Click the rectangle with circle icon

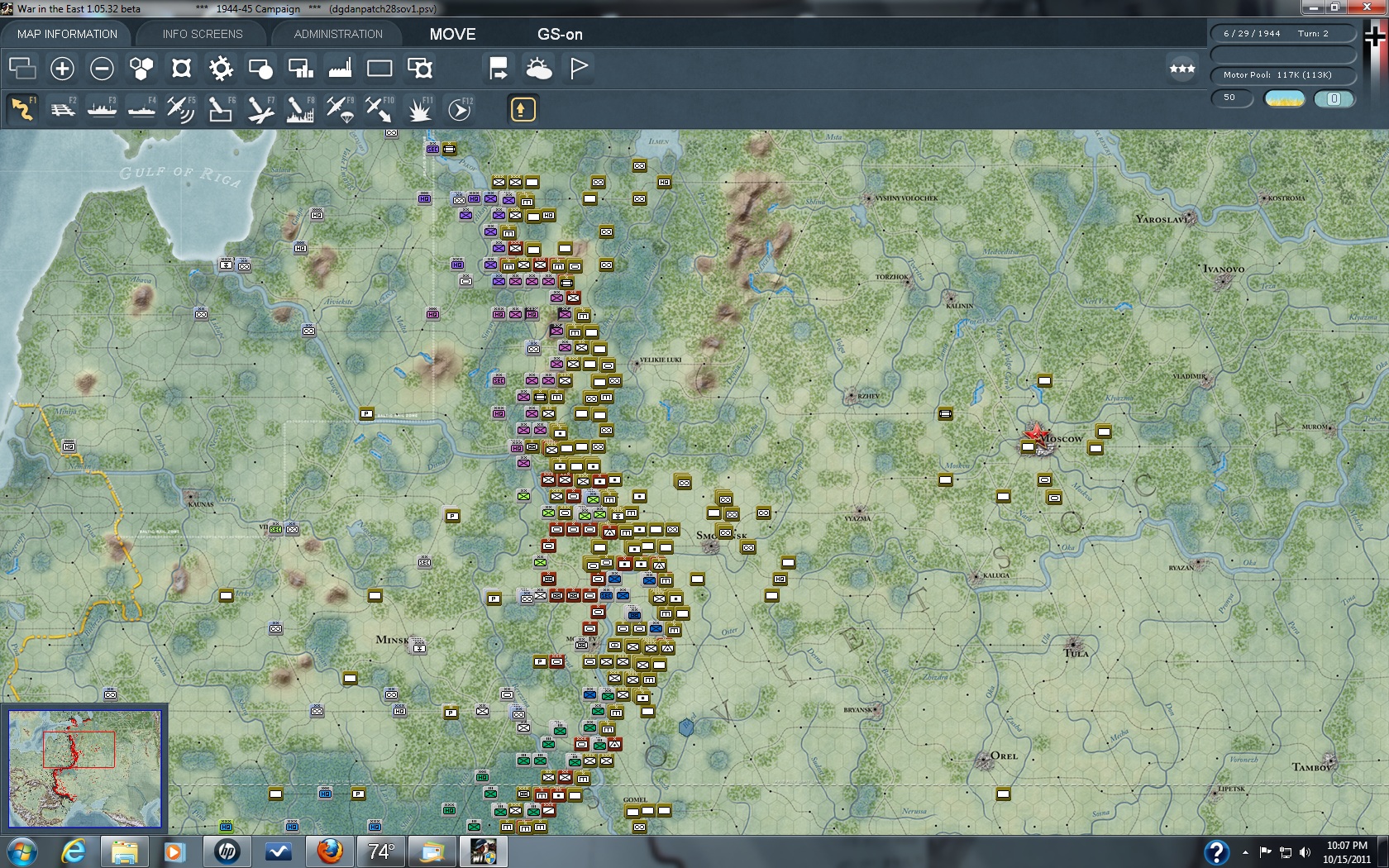(x=260, y=68)
